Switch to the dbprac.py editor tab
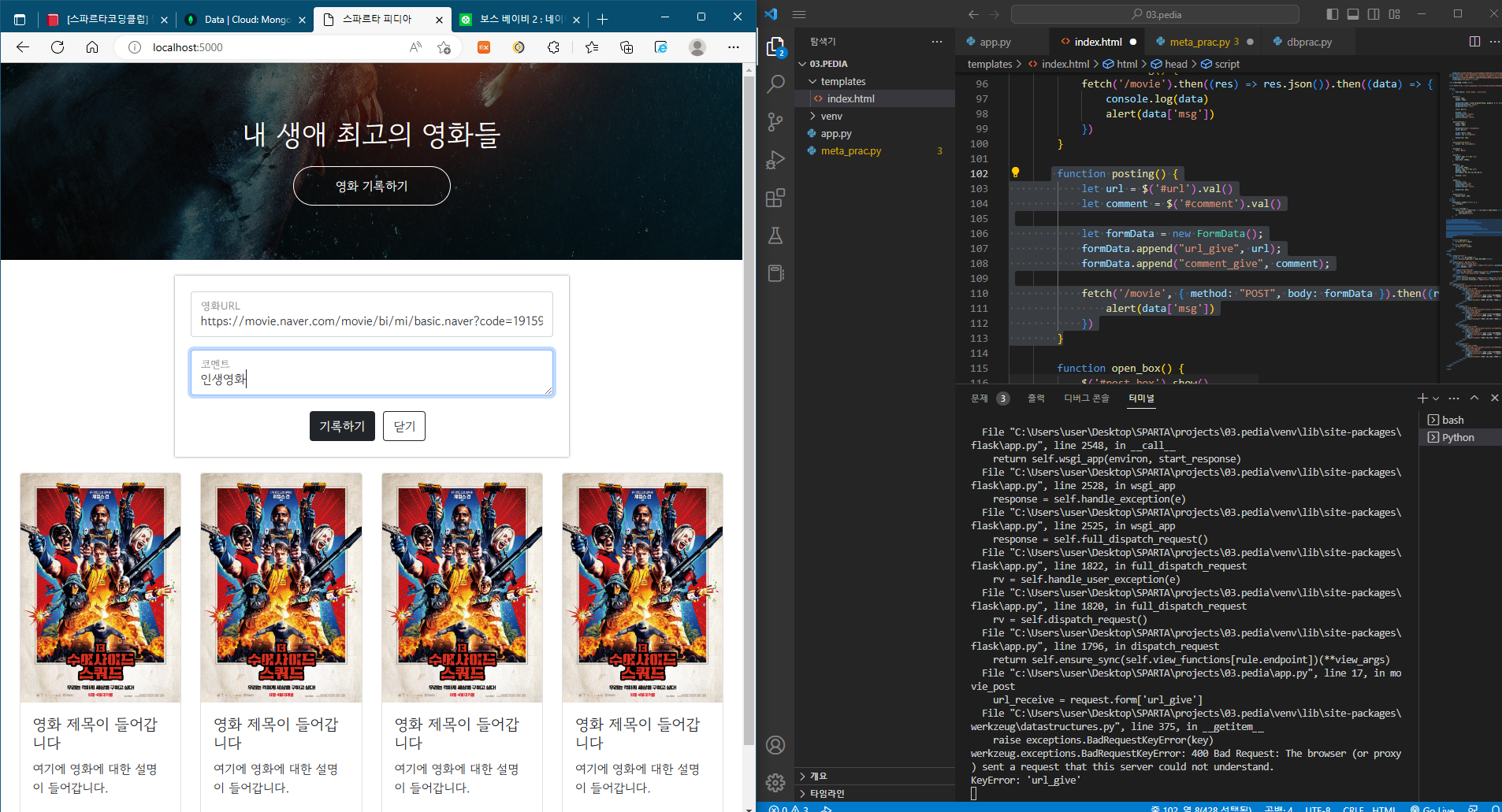The height and width of the screenshot is (812, 1502). 1309,42
